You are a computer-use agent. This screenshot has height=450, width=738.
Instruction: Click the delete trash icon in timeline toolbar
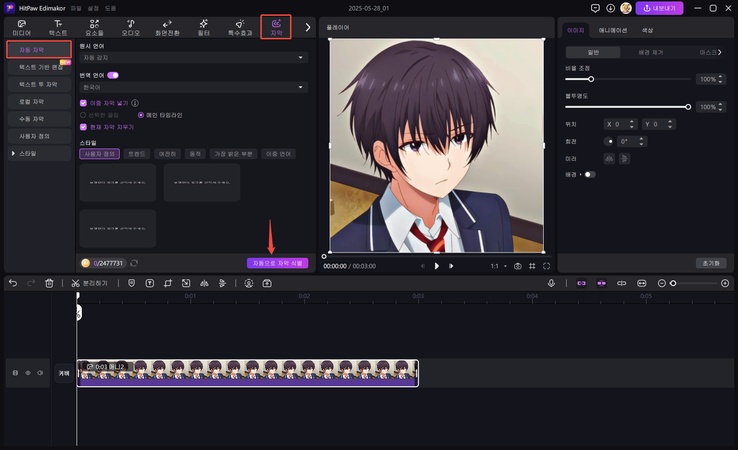49,283
